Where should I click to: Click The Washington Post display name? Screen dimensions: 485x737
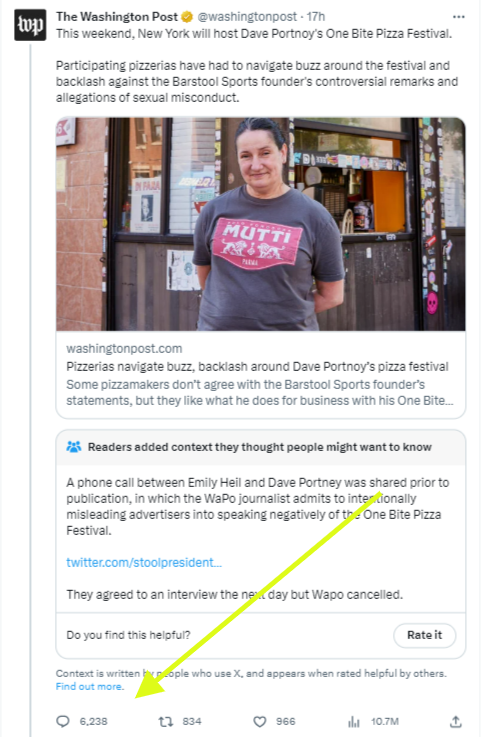(x=117, y=17)
